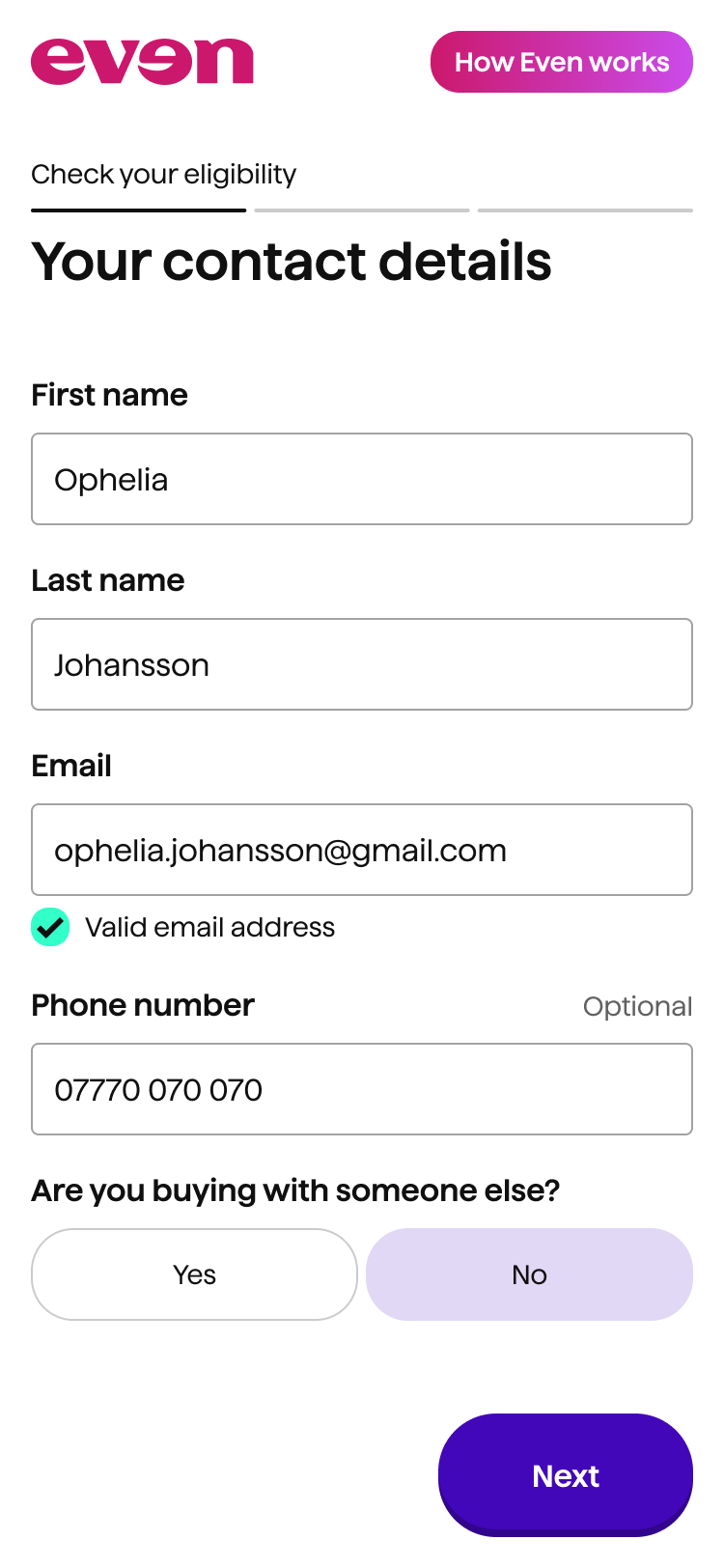Screen dimensions: 724x1568
Task: Click the first progress step bar
Action: (x=138, y=210)
